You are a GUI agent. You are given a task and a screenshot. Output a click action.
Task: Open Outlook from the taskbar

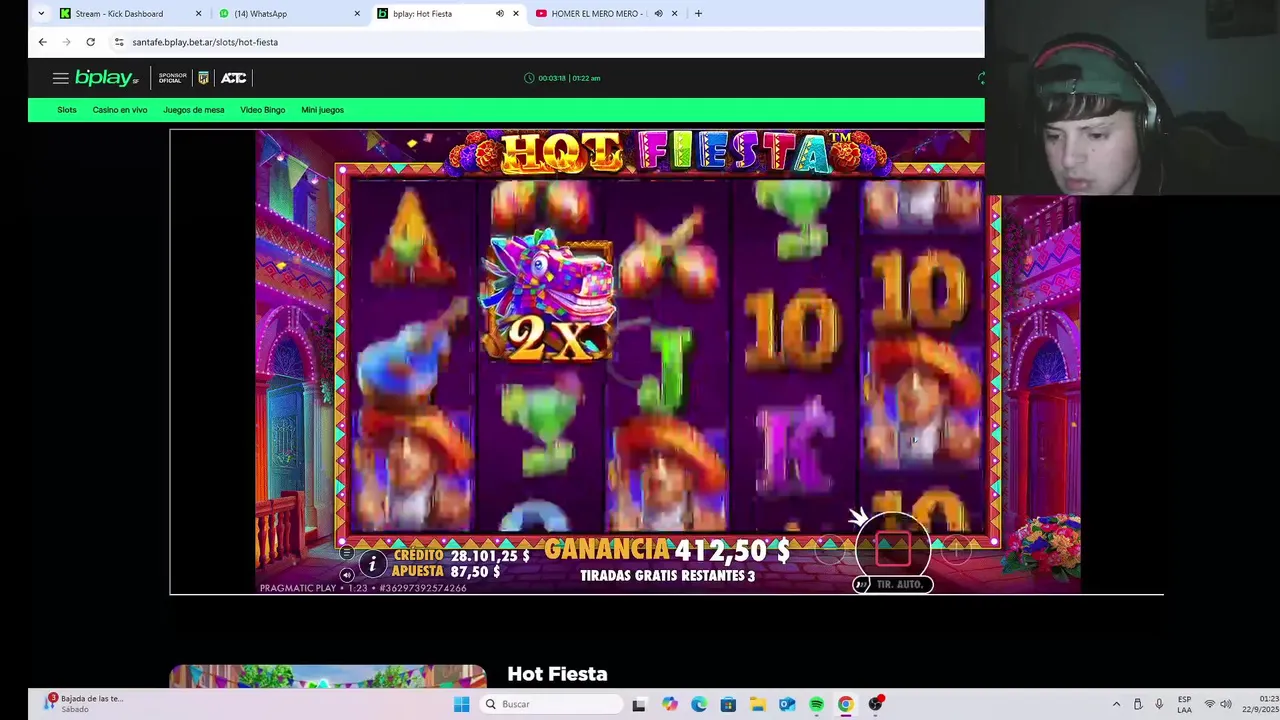(x=787, y=704)
